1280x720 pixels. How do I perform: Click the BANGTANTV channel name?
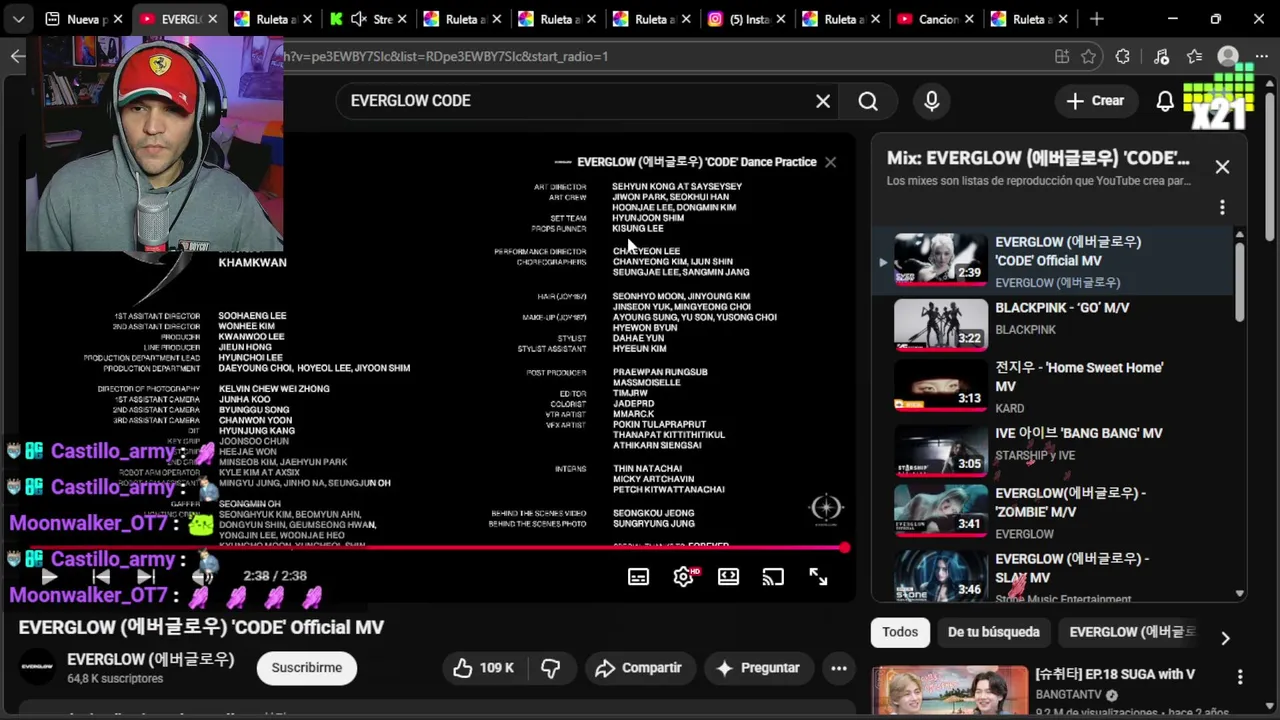pos(1069,695)
